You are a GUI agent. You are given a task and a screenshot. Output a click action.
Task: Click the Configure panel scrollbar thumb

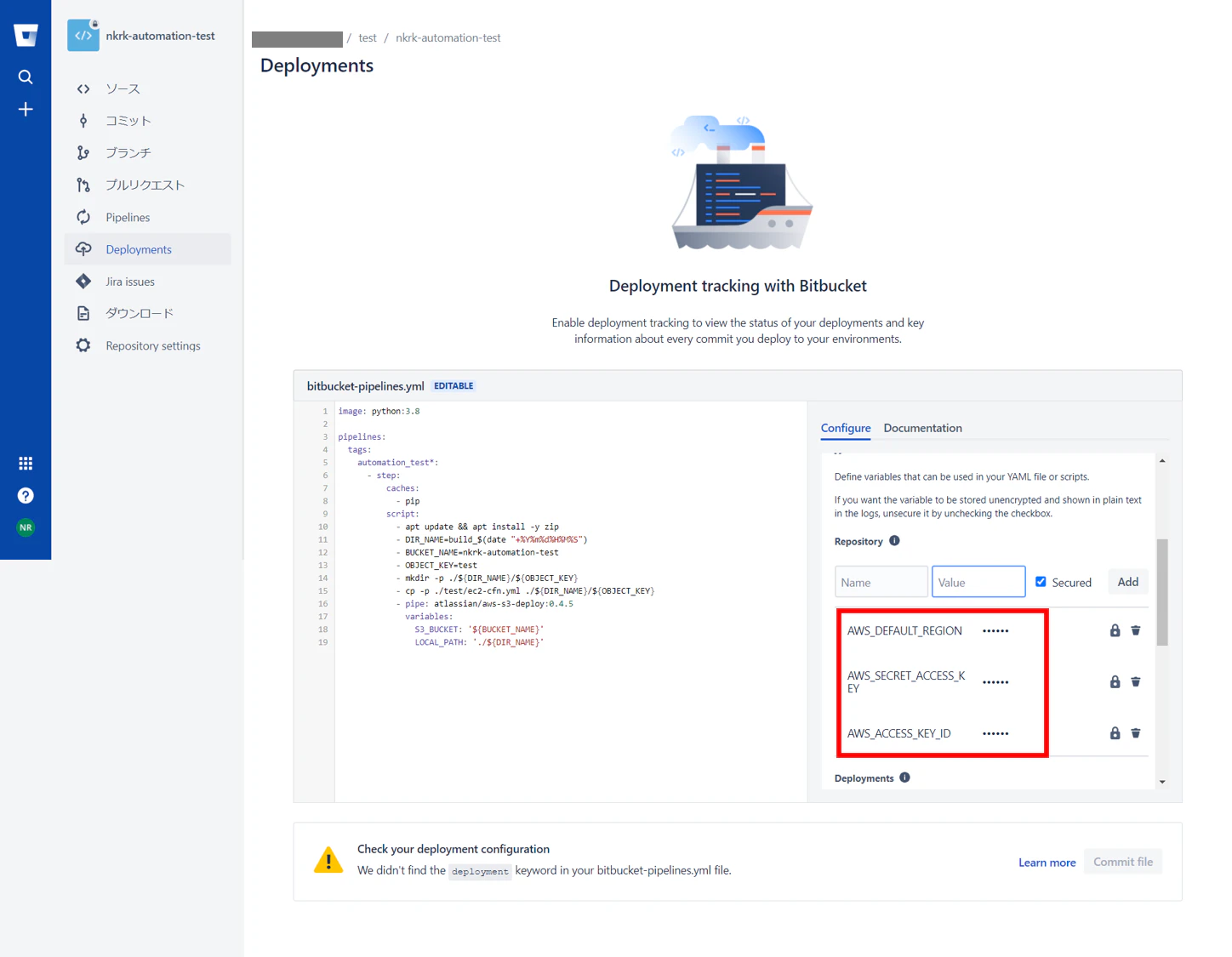1162,592
